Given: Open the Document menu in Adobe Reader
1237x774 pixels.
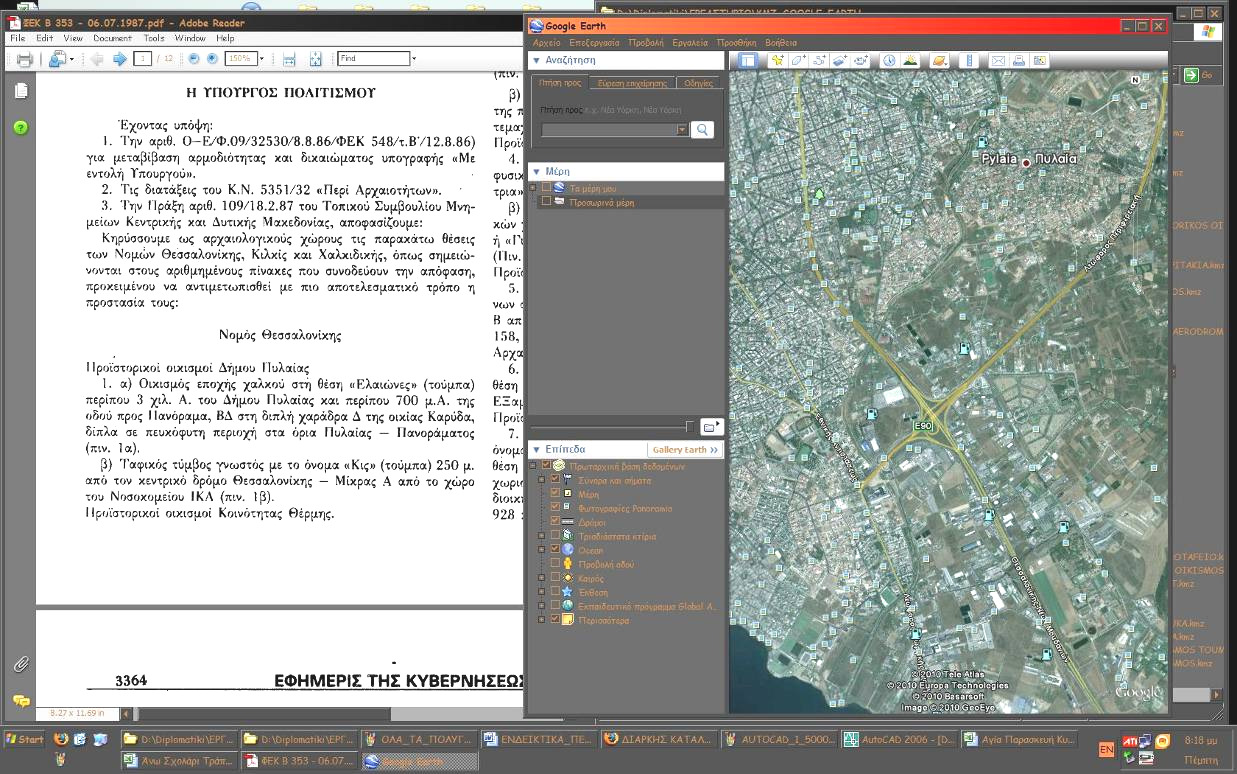Looking at the screenshot, I should pyautogui.click(x=112, y=38).
